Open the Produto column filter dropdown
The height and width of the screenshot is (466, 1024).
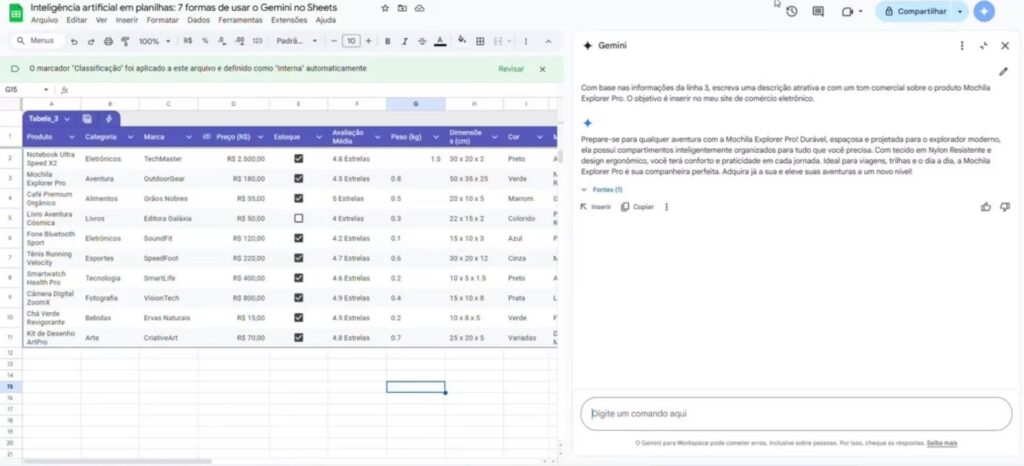71,137
